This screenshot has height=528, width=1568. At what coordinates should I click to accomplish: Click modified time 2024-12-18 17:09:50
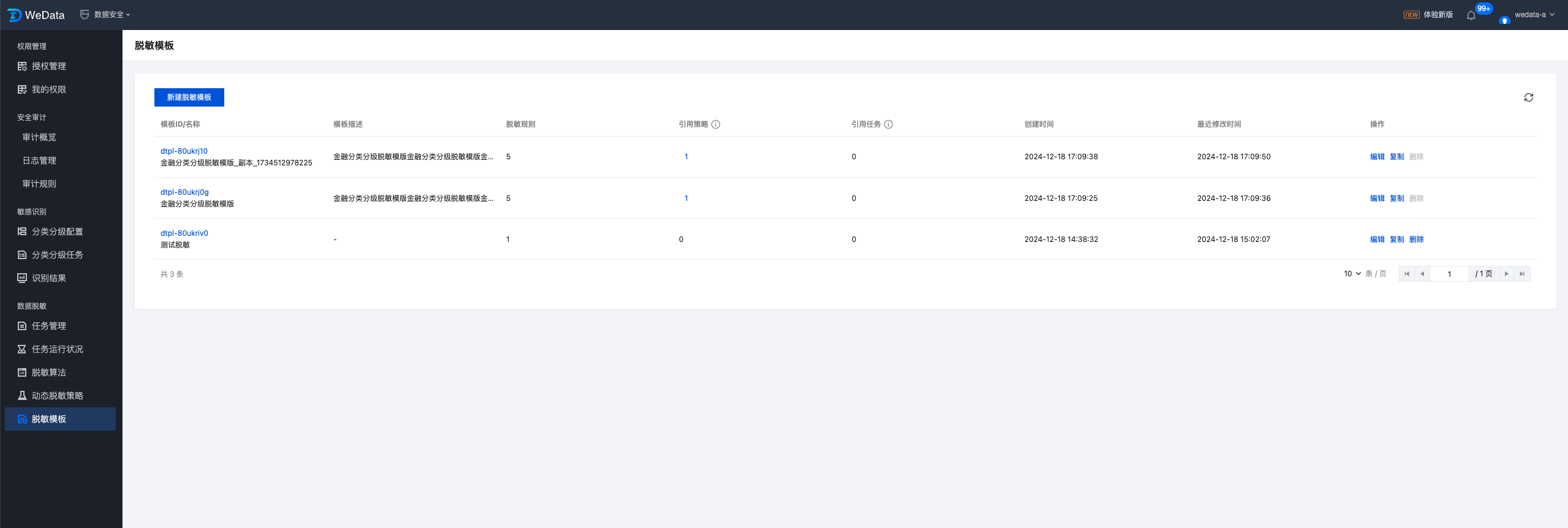[1234, 157]
